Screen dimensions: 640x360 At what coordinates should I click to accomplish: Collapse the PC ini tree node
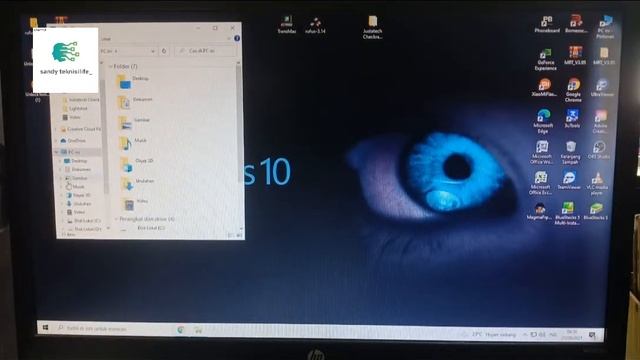(x=56, y=152)
